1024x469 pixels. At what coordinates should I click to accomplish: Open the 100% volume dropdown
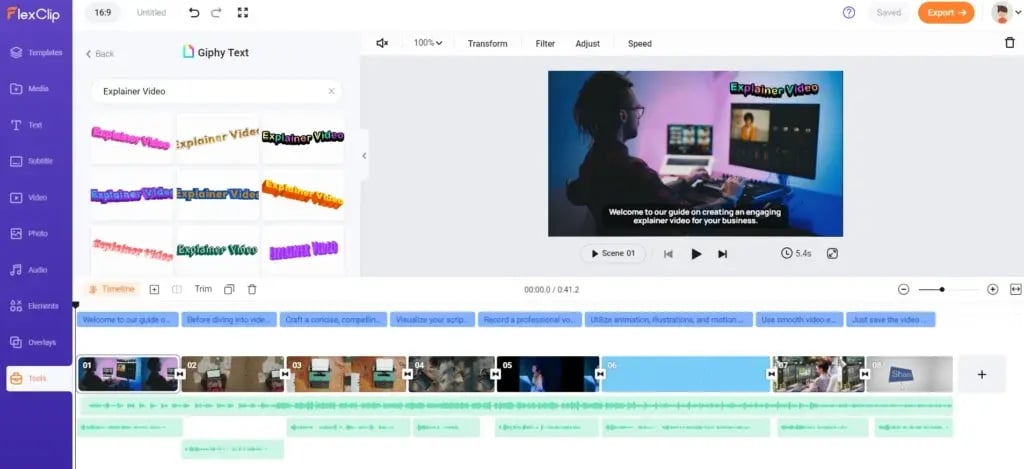[x=428, y=43]
